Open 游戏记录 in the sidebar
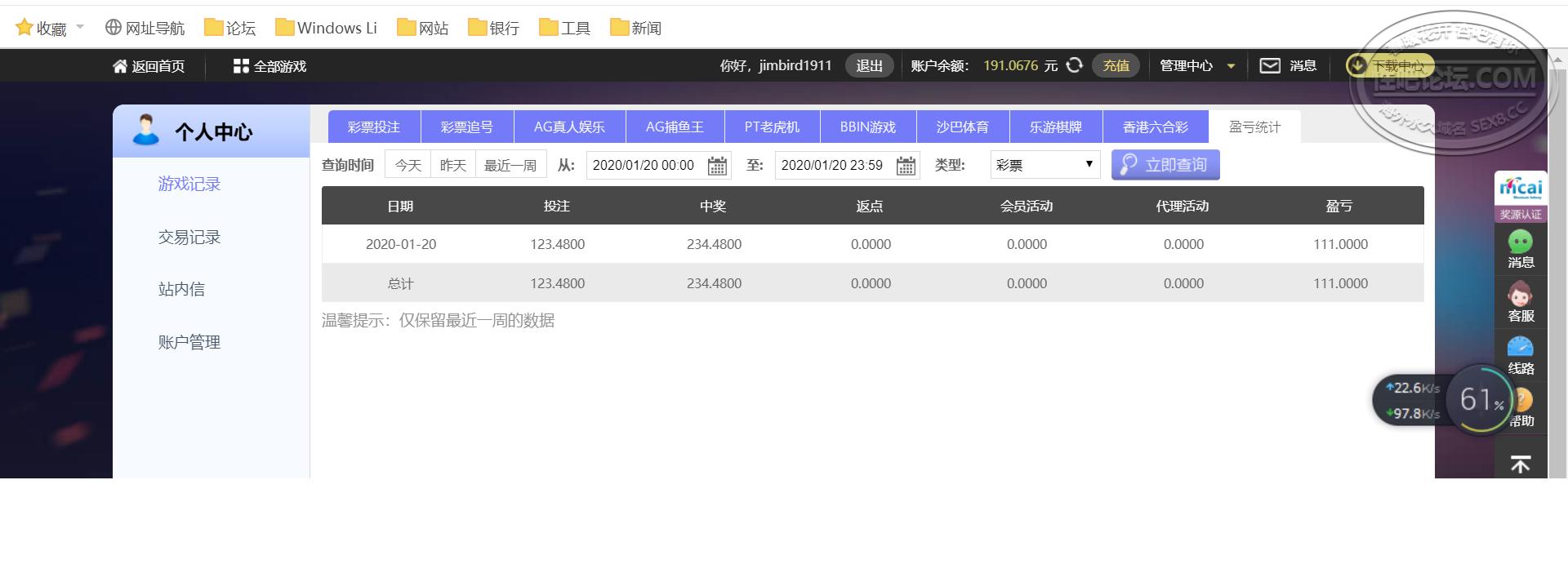Image resolution: width=1568 pixels, height=569 pixels. [x=189, y=184]
